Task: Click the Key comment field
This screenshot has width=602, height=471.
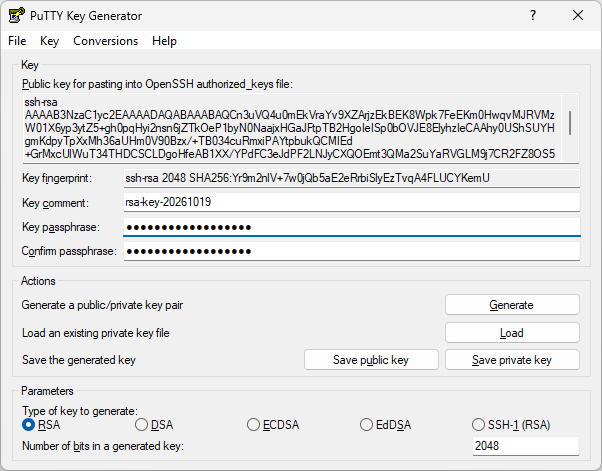Action: pos(351,202)
